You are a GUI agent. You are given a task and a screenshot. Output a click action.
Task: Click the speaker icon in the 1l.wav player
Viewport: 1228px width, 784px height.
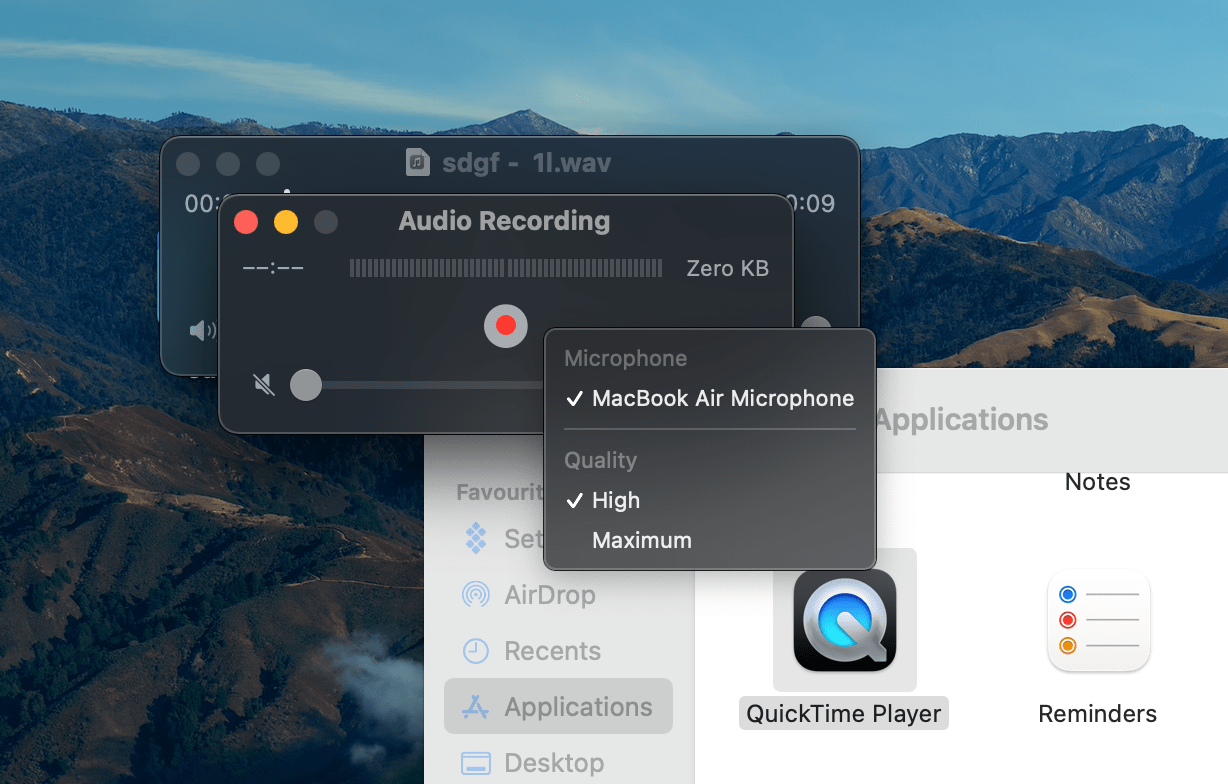[200, 331]
